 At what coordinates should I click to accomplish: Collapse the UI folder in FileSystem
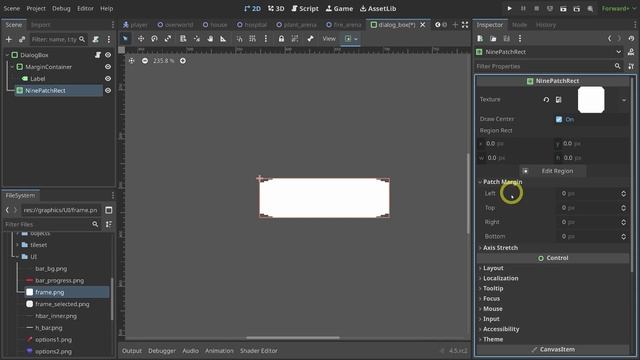pos(17,257)
